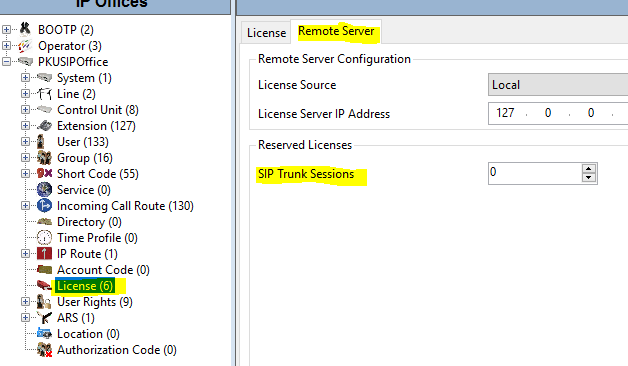
Task: Click the License Server IP Address label
Action: tap(324, 114)
